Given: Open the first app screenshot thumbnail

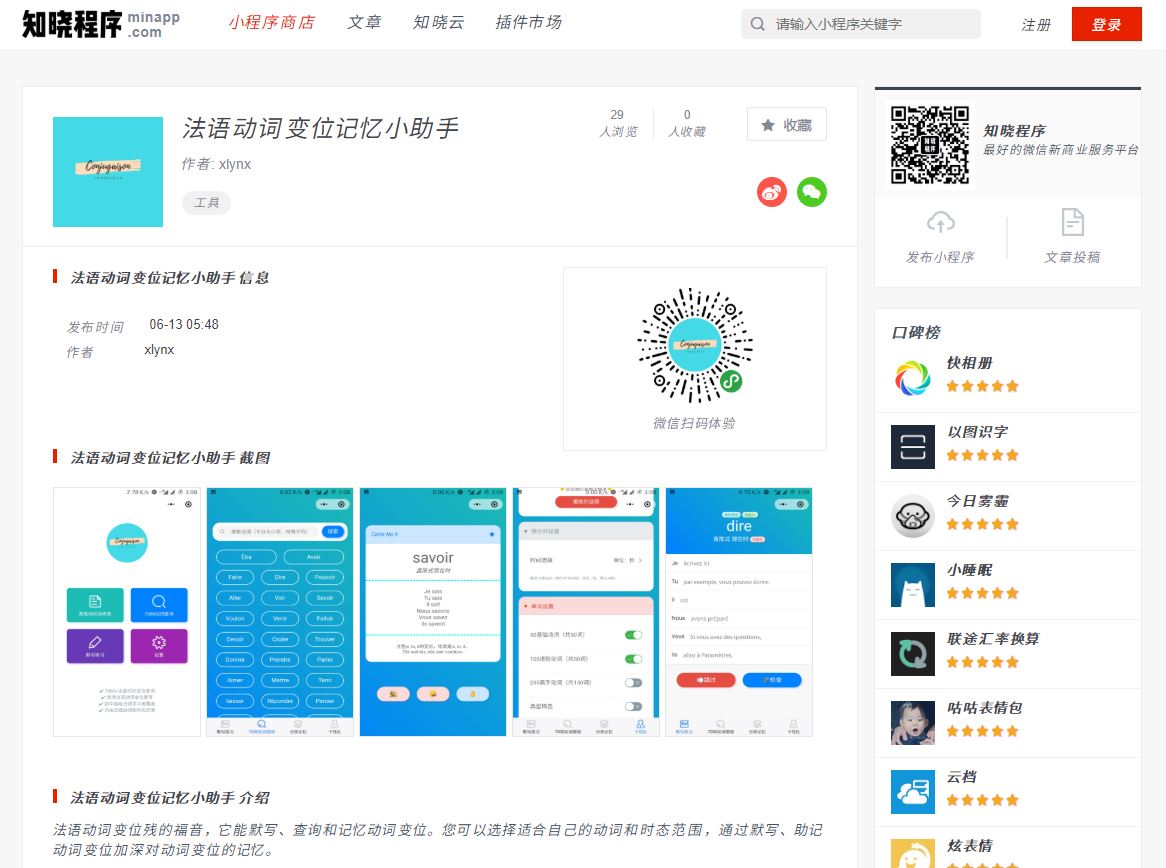Looking at the screenshot, I should coord(127,612).
